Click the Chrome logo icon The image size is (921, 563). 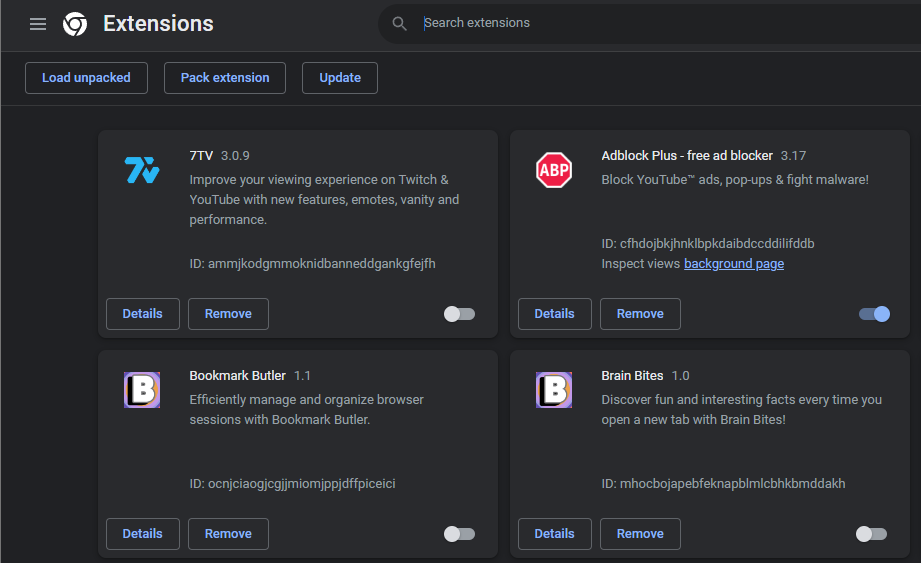coord(75,24)
